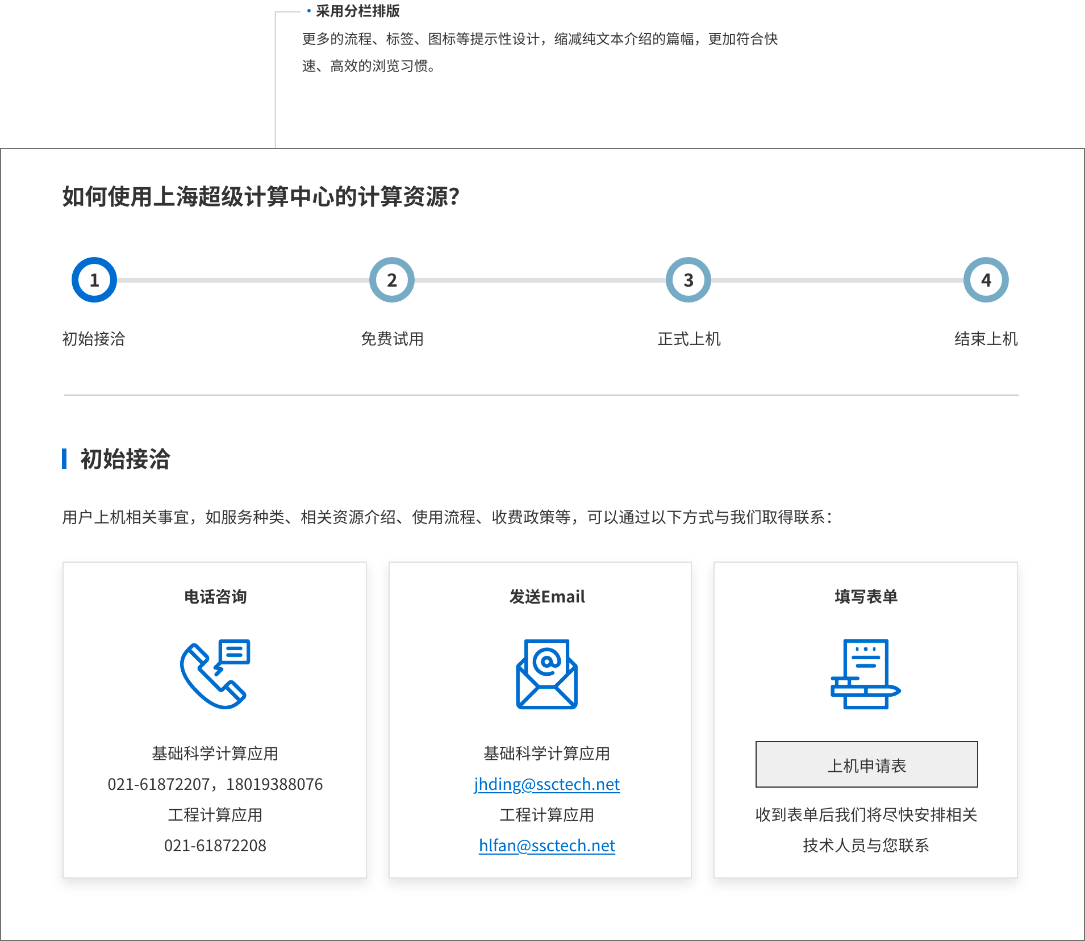The height and width of the screenshot is (941, 1085).
Task: Open the jhding@ssctech.net email link
Action: pos(547,784)
